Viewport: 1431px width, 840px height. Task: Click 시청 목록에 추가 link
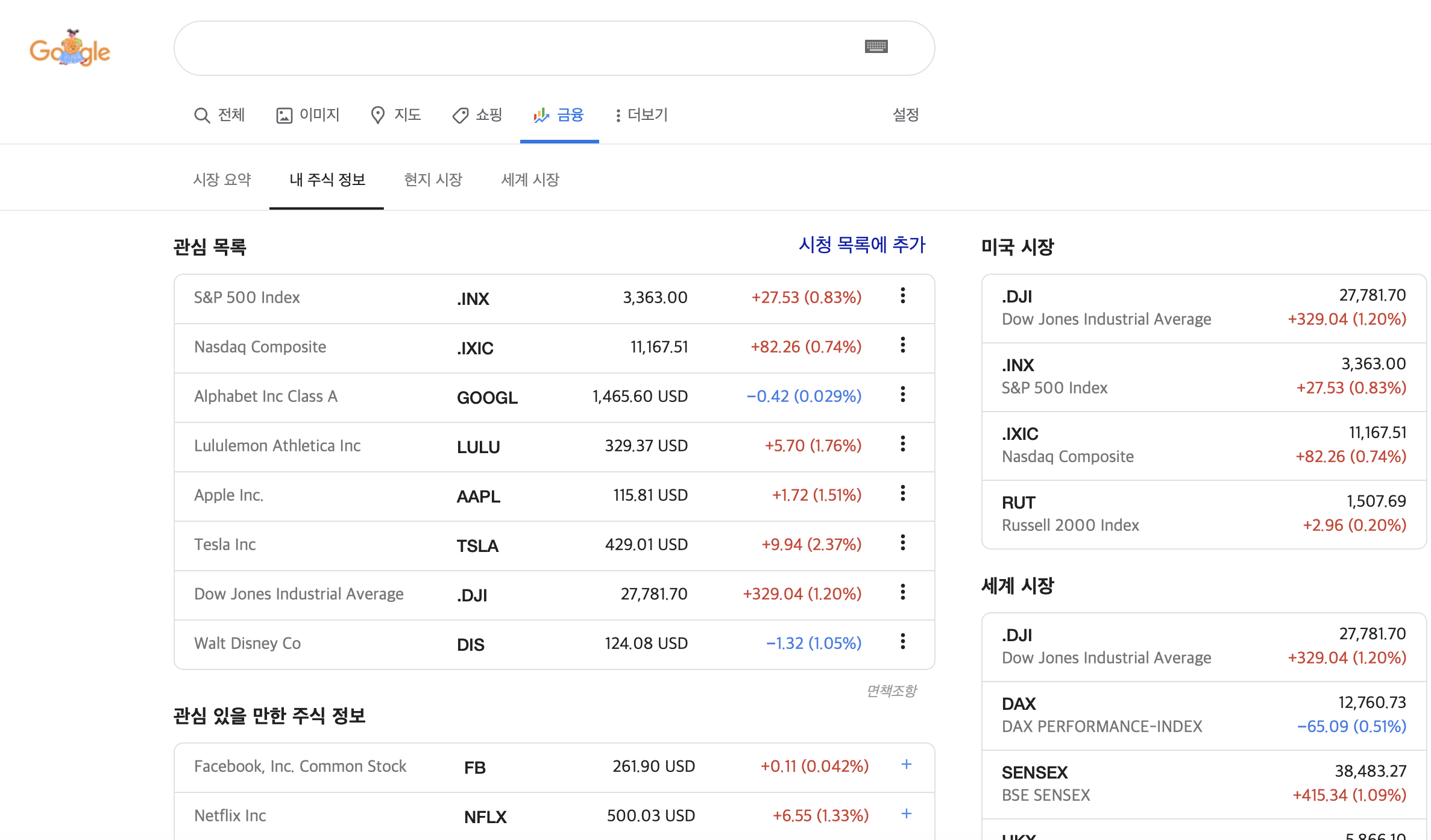coord(862,244)
